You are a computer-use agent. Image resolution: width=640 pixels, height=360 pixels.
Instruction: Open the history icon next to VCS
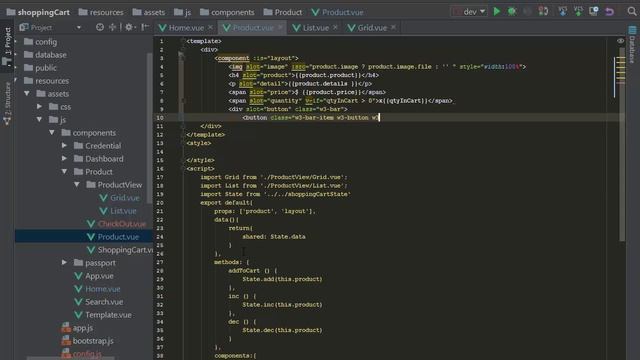click(594, 11)
